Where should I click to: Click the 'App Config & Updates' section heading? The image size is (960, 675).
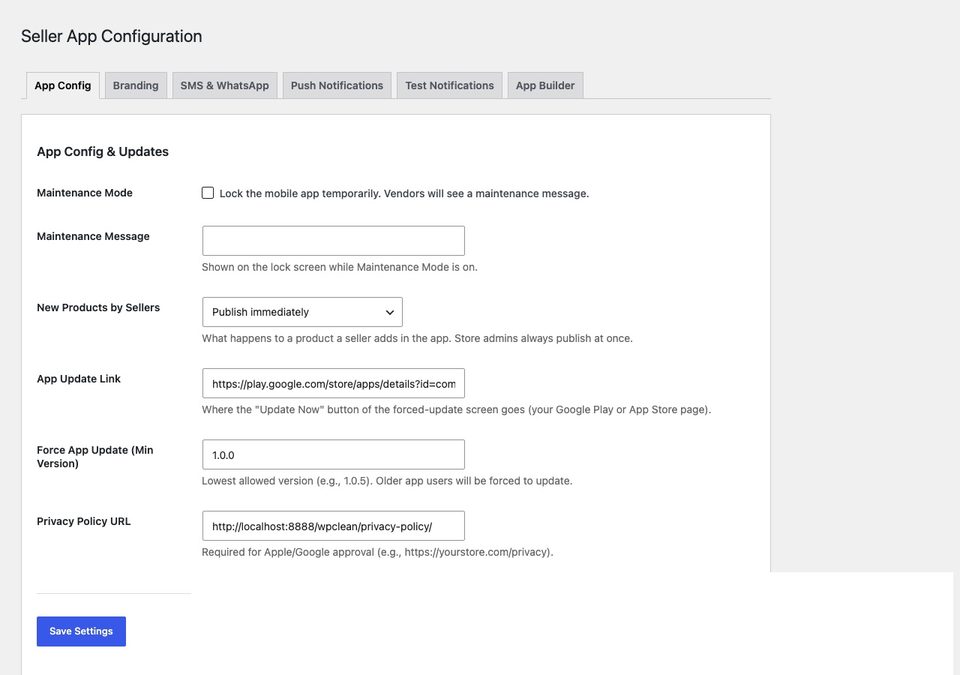point(103,151)
